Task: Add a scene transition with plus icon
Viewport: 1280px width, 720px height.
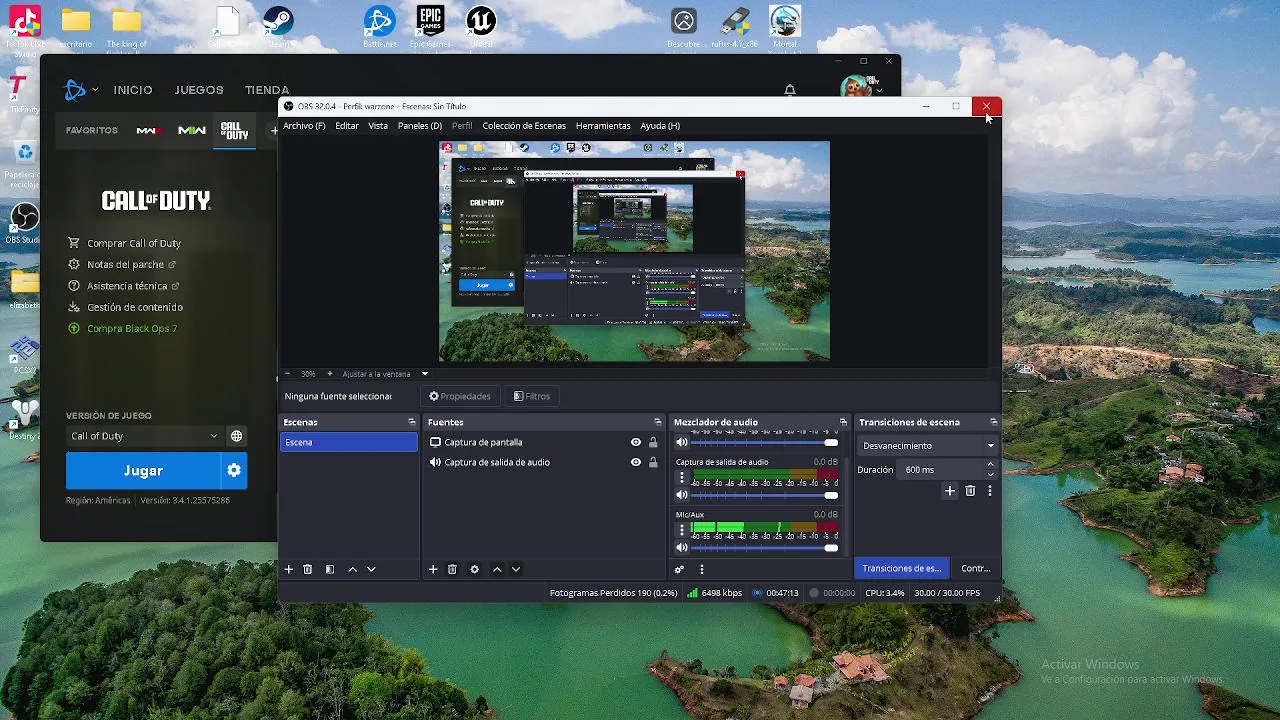Action: click(950, 491)
